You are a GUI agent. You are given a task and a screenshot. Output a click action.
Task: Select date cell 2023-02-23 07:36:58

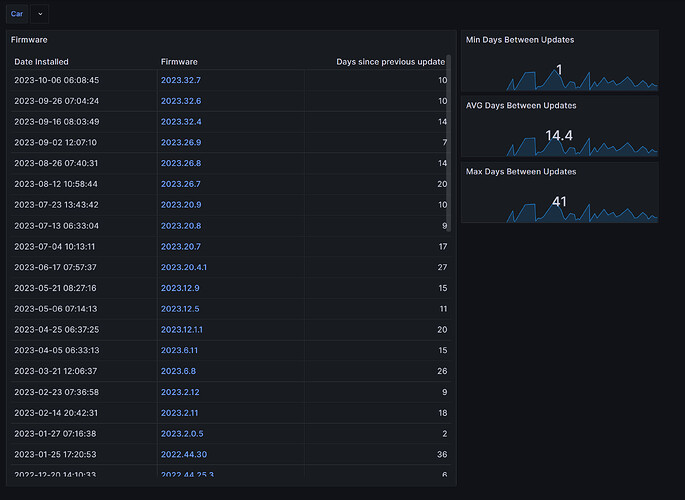point(56,392)
